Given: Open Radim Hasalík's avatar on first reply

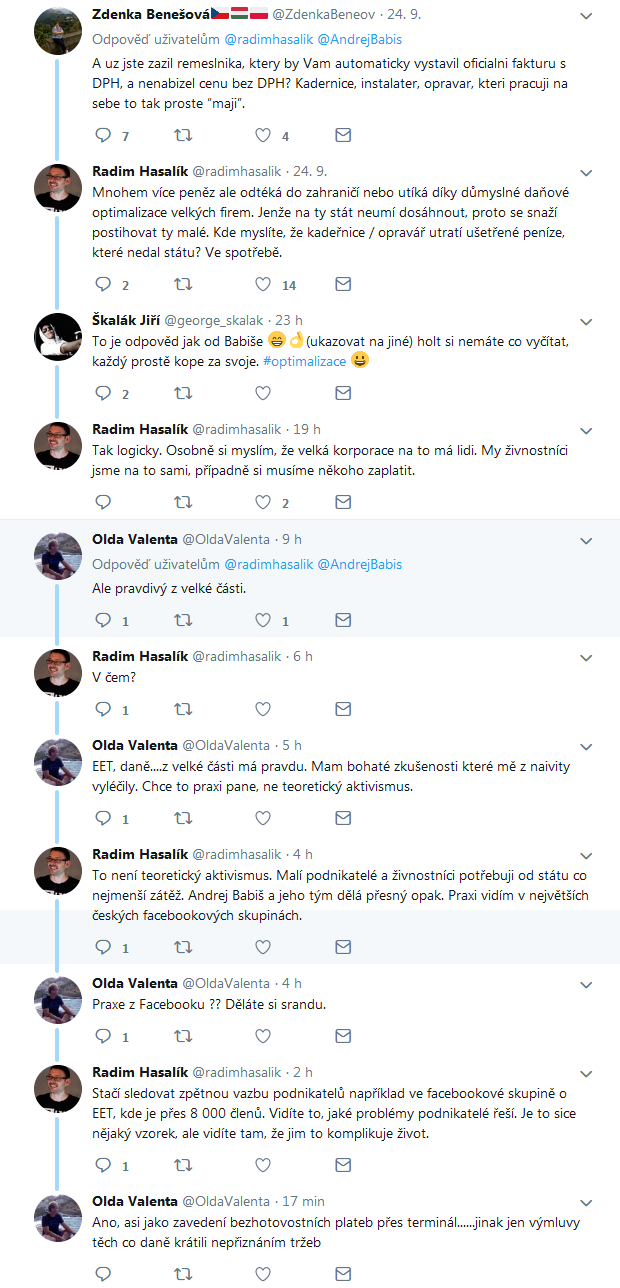Looking at the screenshot, I should tap(58, 186).
